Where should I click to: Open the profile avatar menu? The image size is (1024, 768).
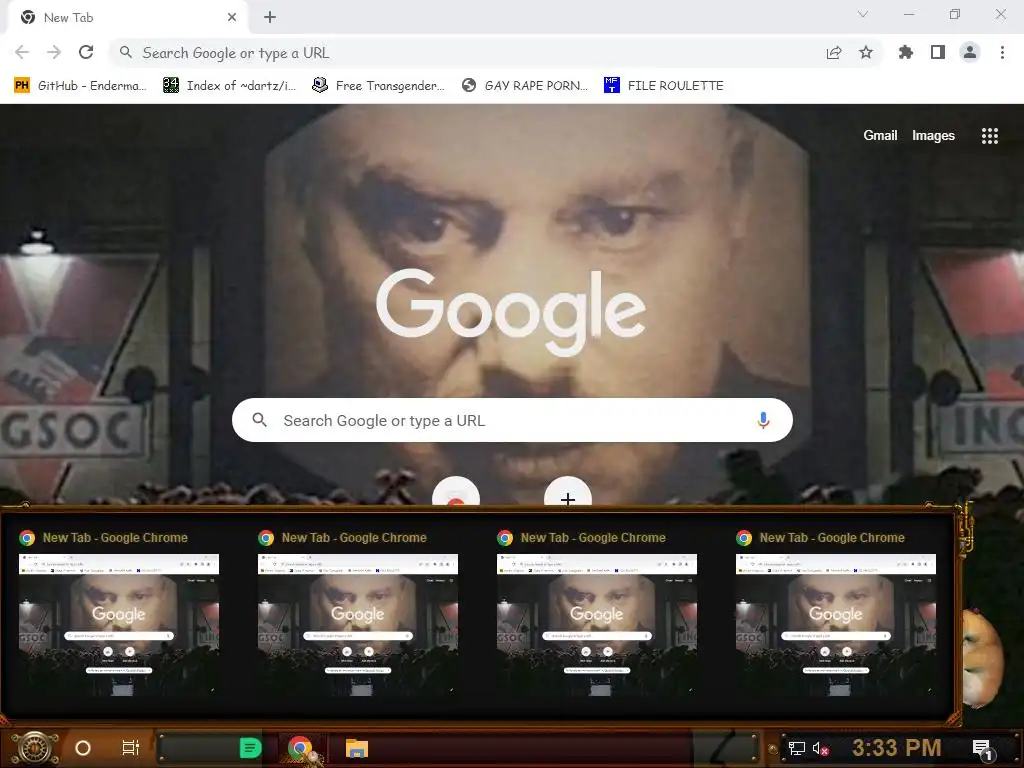tap(970, 52)
